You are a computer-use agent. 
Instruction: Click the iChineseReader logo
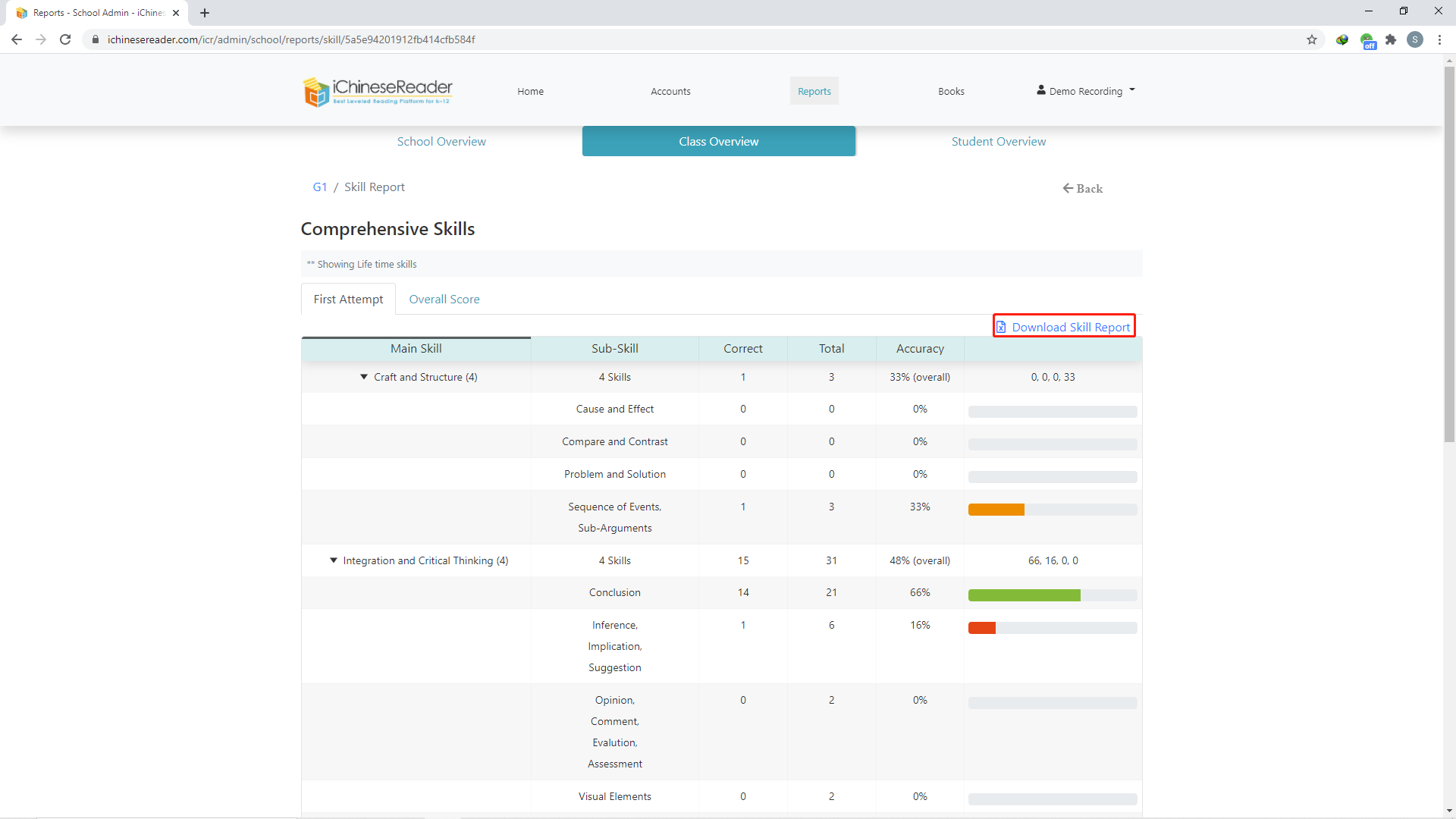(x=378, y=92)
